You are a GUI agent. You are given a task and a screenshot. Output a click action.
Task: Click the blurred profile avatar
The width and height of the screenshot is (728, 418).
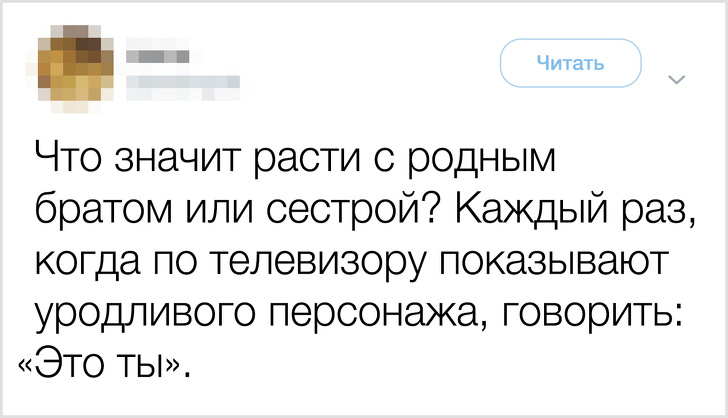(77, 65)
